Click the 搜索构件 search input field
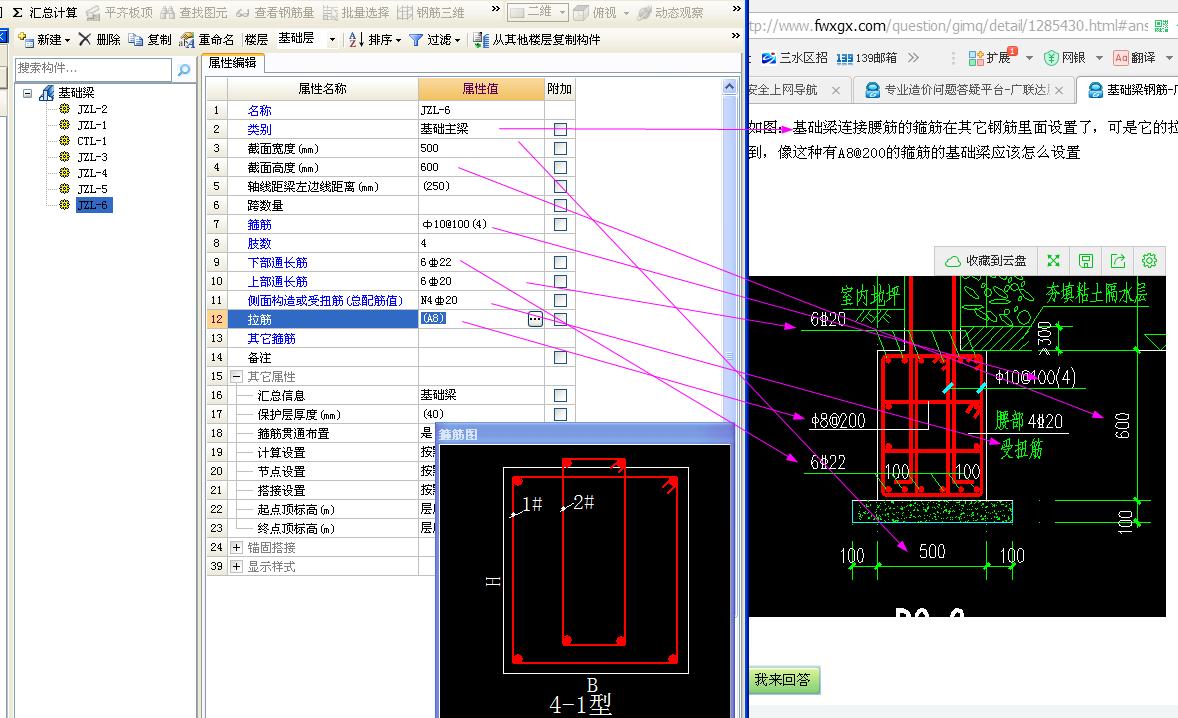The image size is (1178, 718). (93, 69)
